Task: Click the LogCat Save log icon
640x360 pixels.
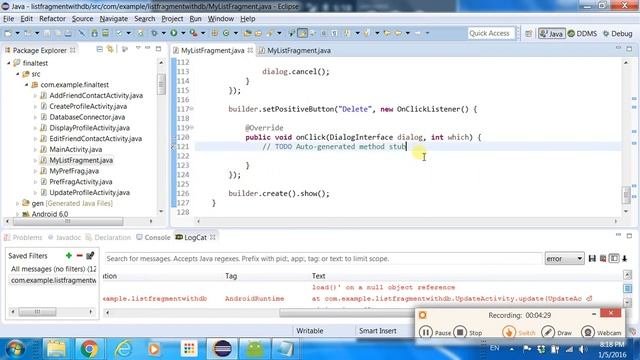Action: pyautogui.click(x=592, y=258)
